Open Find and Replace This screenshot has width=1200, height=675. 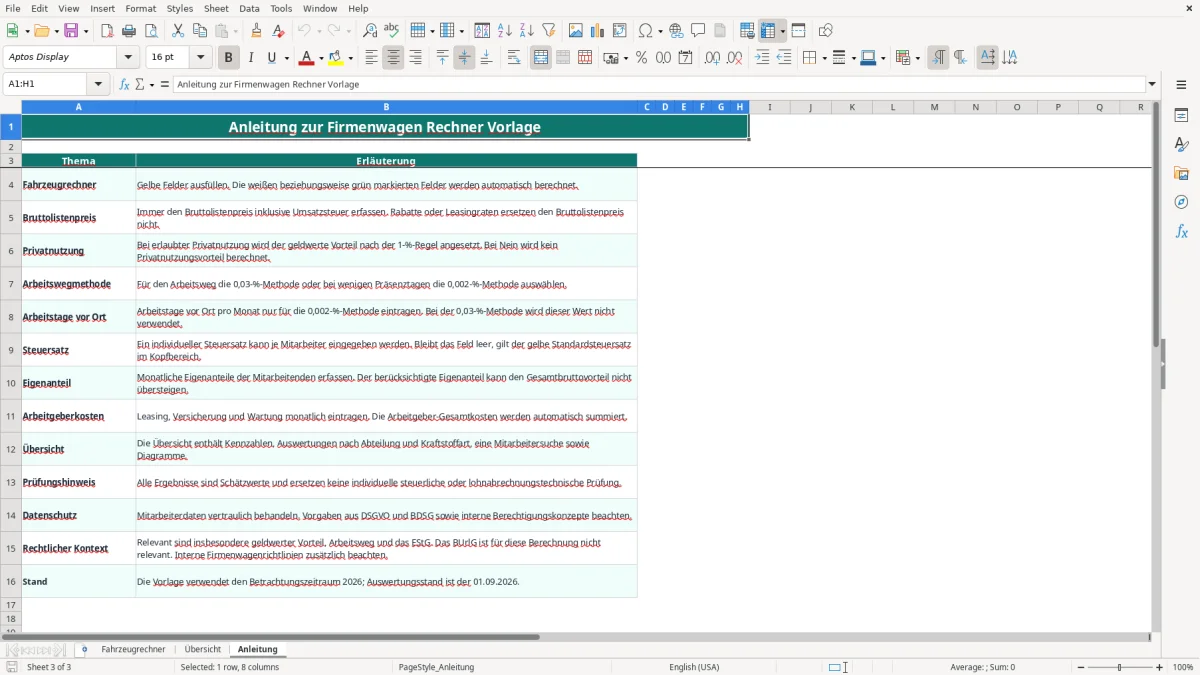pos(370,31)
